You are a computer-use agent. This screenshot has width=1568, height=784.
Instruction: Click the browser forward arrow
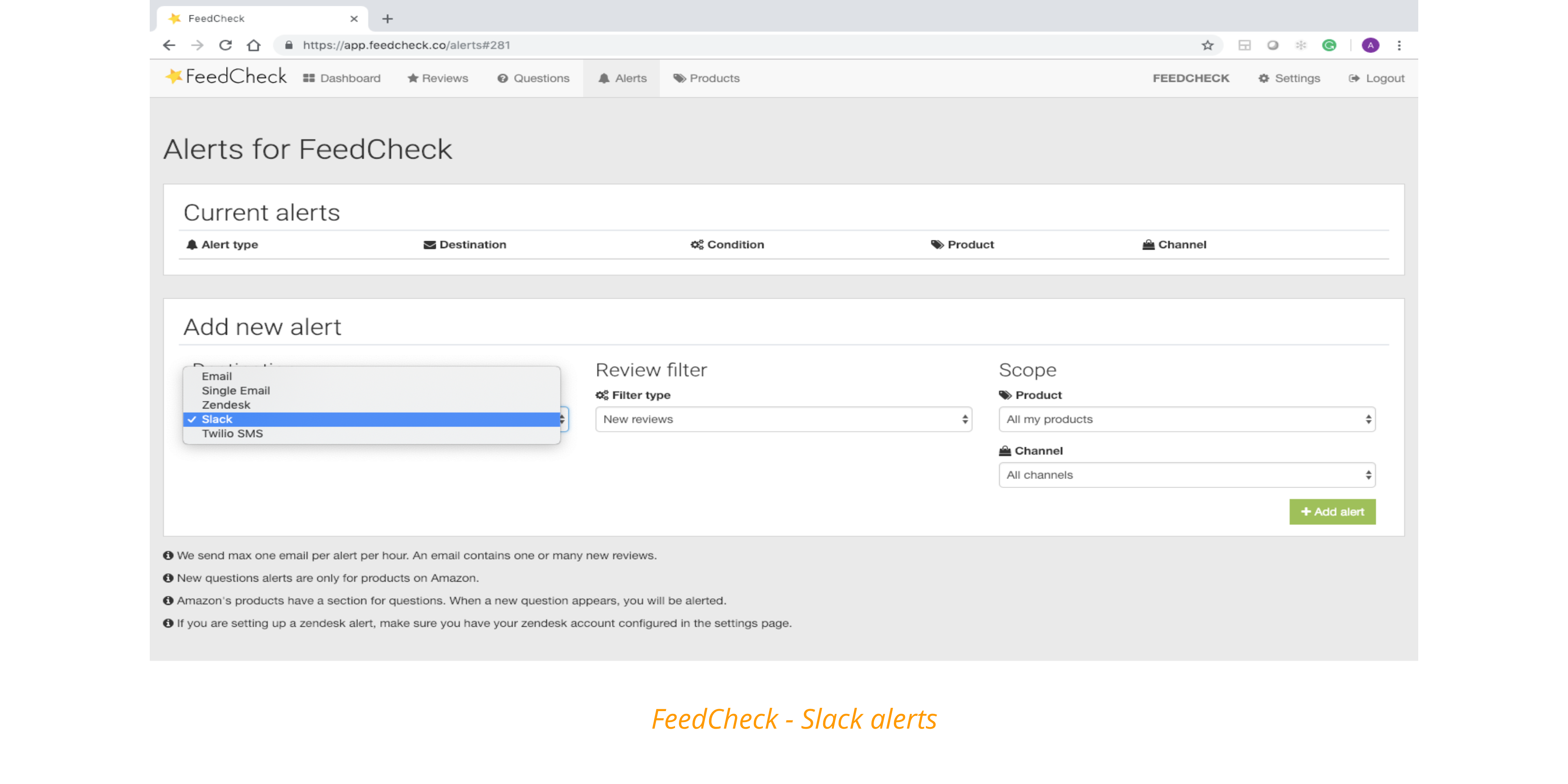click(197, 45)
